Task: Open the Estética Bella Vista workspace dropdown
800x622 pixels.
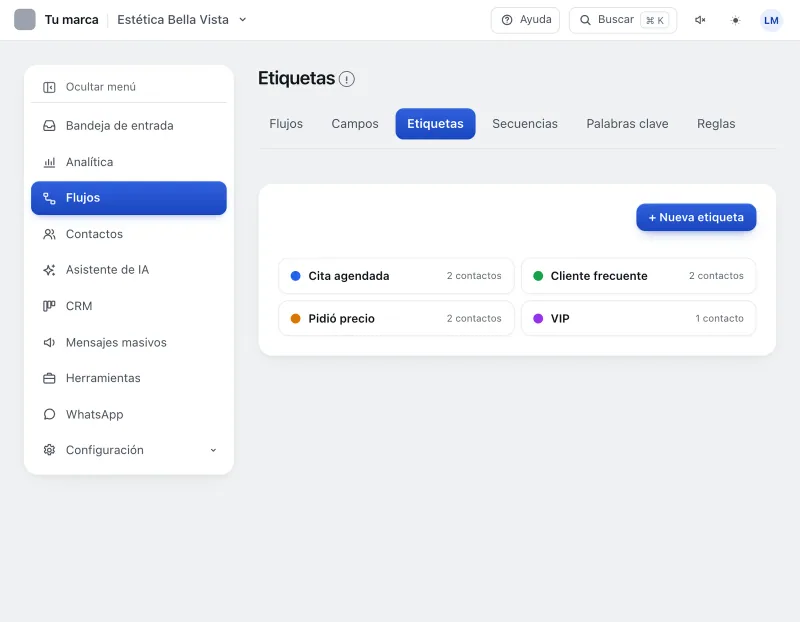Action: [x=182, y=20]
